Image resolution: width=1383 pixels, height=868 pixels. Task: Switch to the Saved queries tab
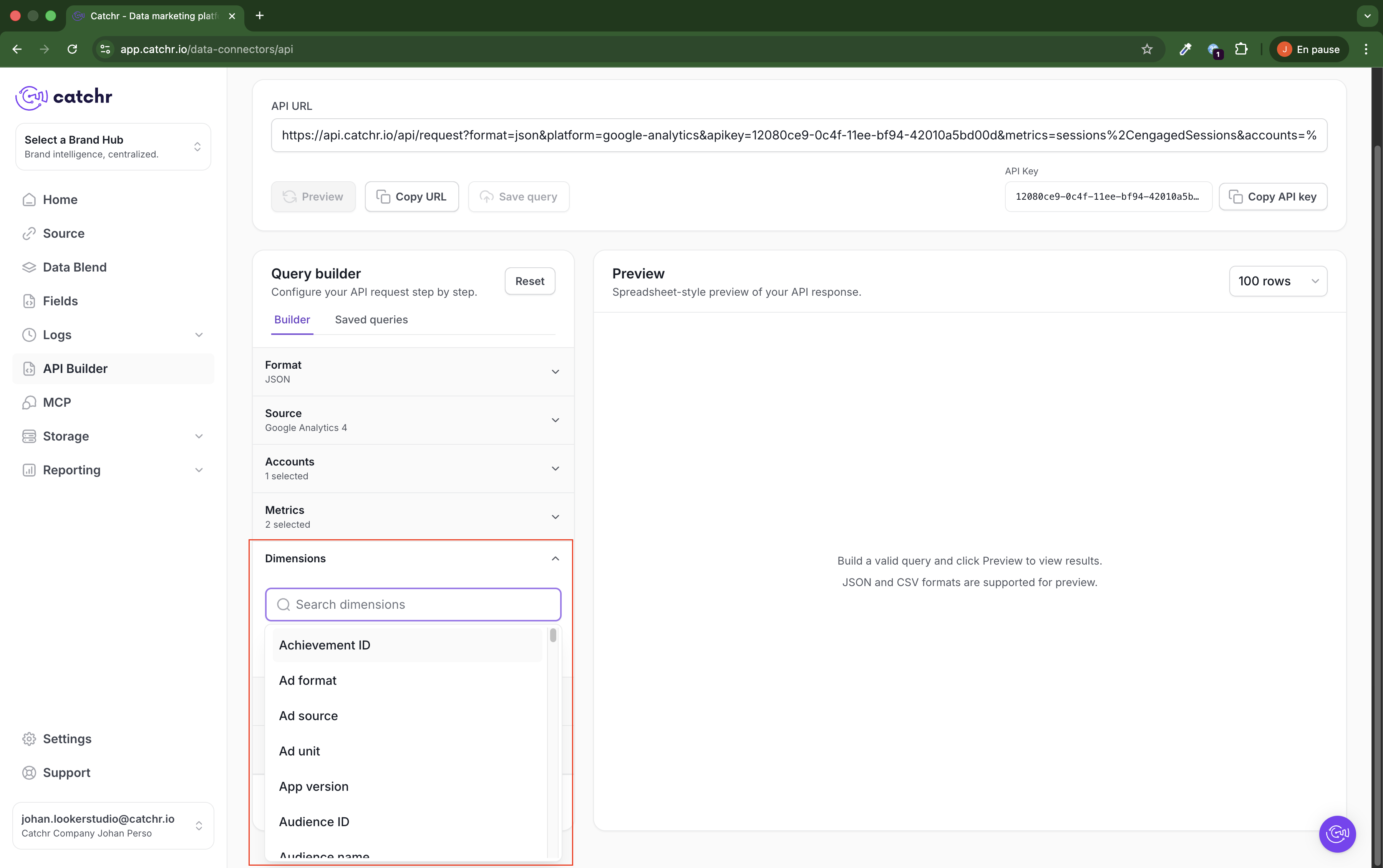pos(371,320)
